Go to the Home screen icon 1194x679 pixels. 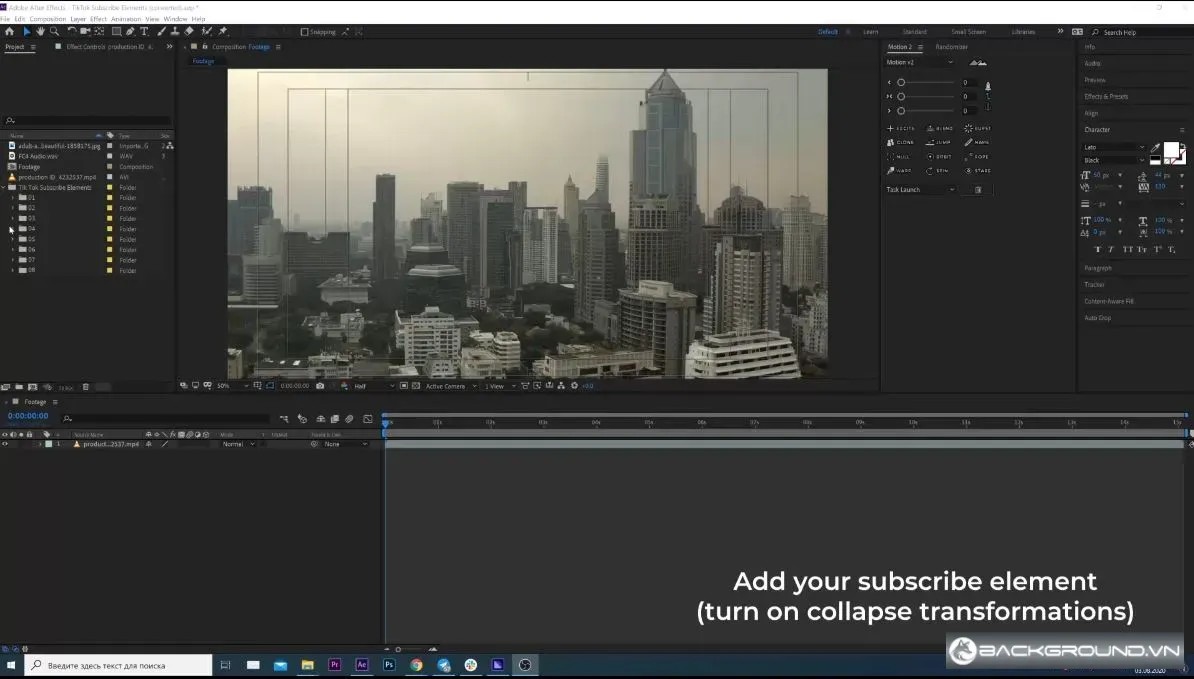pyautogui.click(x=9, y=32)
